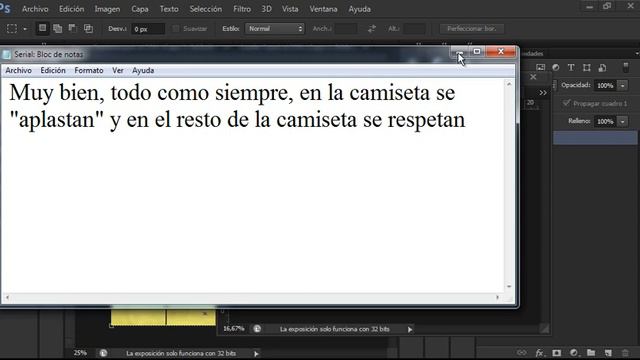640x360 pixels.
Task: Open Photoshop Filtro menu
Action: pos(242,9)
